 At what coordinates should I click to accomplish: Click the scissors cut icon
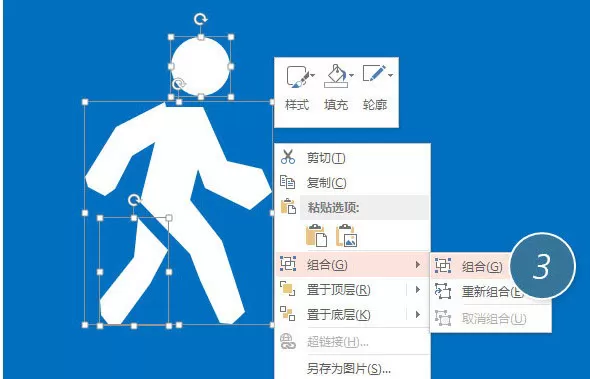(x=288, y=157)
